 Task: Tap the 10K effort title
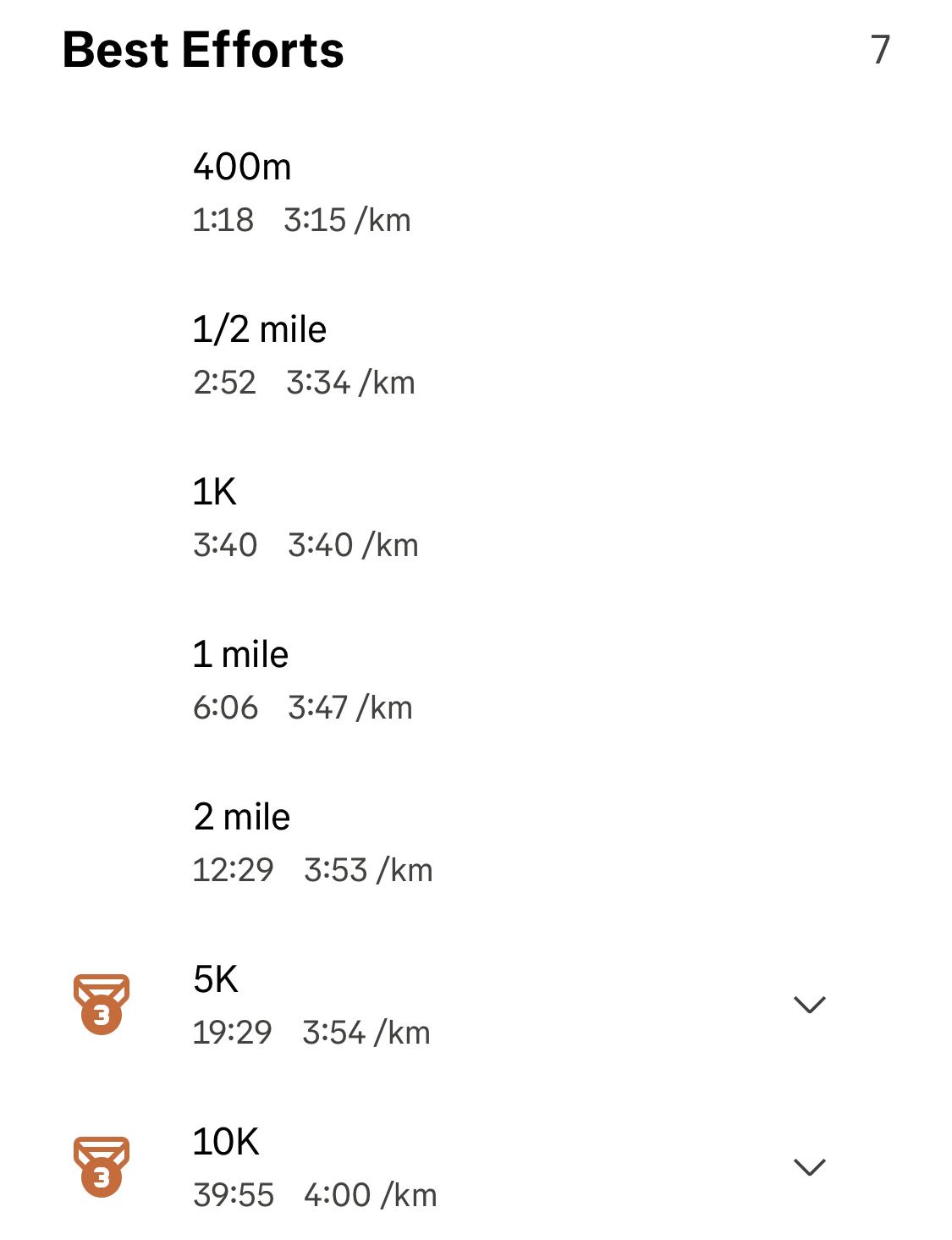(x=226, y=1142)
